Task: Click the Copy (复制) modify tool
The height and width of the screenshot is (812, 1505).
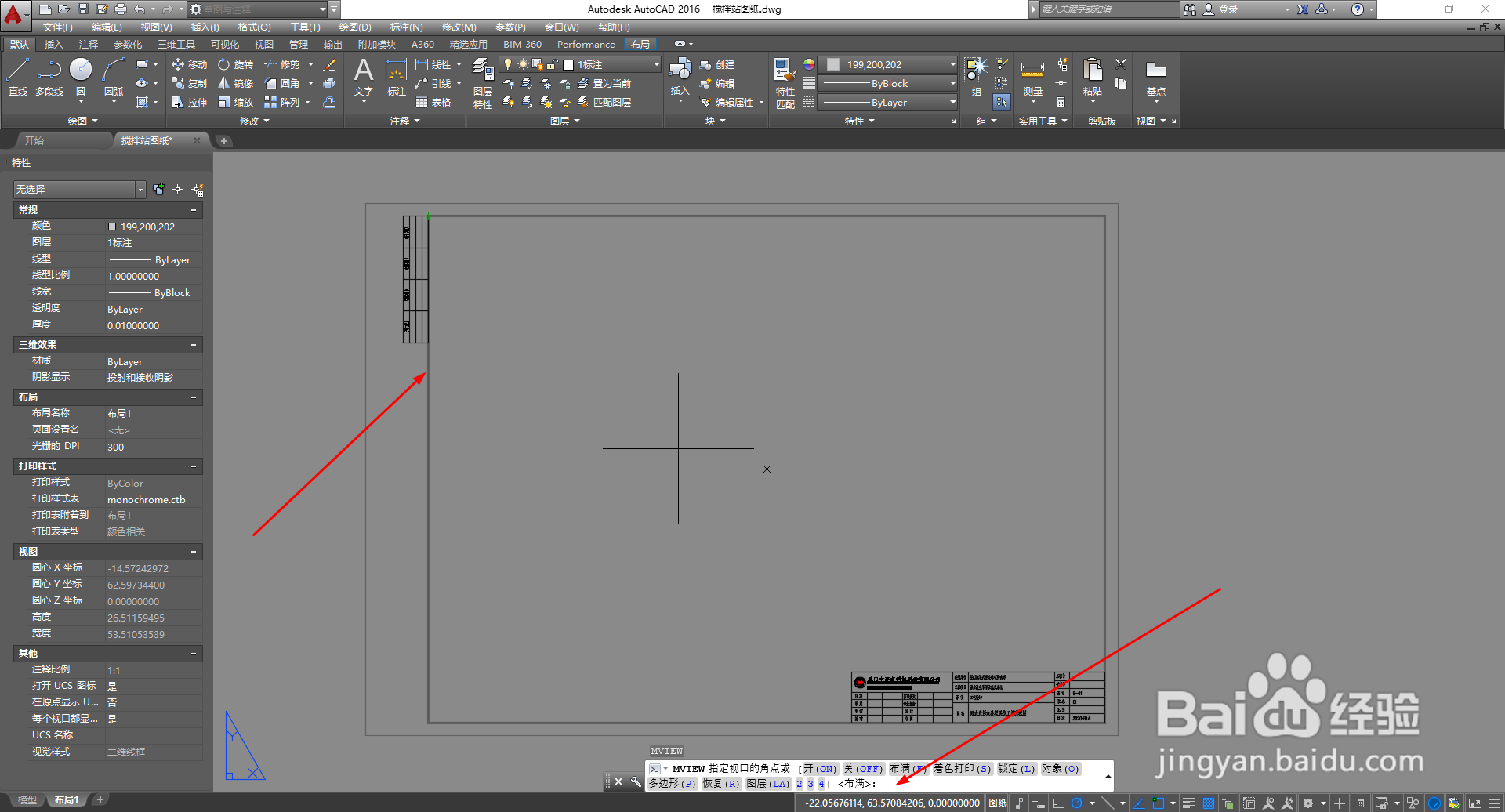Action: click(189, 83)
